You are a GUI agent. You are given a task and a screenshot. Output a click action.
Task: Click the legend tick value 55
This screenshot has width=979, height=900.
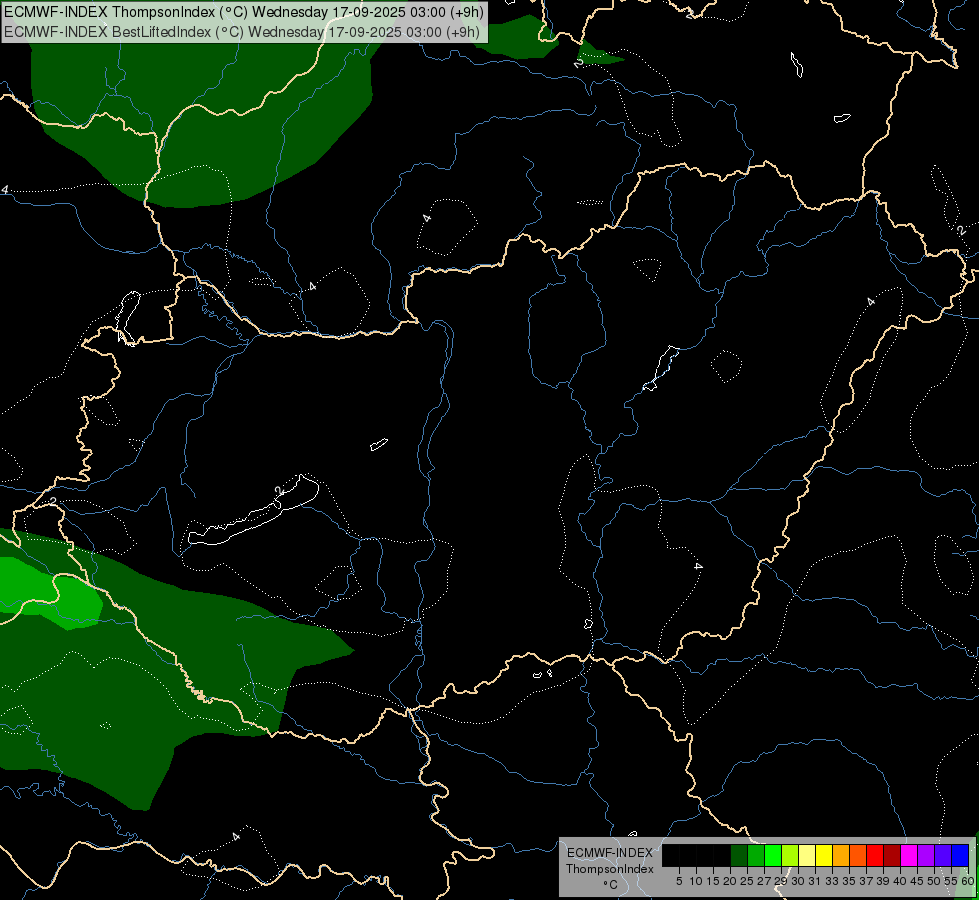tap(951, 881)
